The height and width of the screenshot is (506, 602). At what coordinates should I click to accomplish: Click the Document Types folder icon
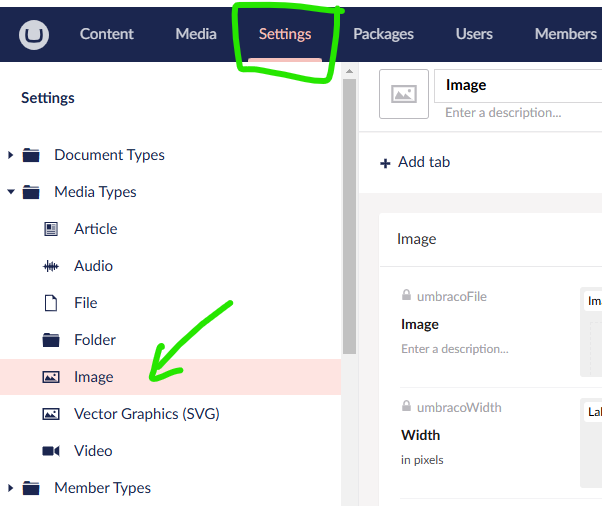(x=31, y=155)
